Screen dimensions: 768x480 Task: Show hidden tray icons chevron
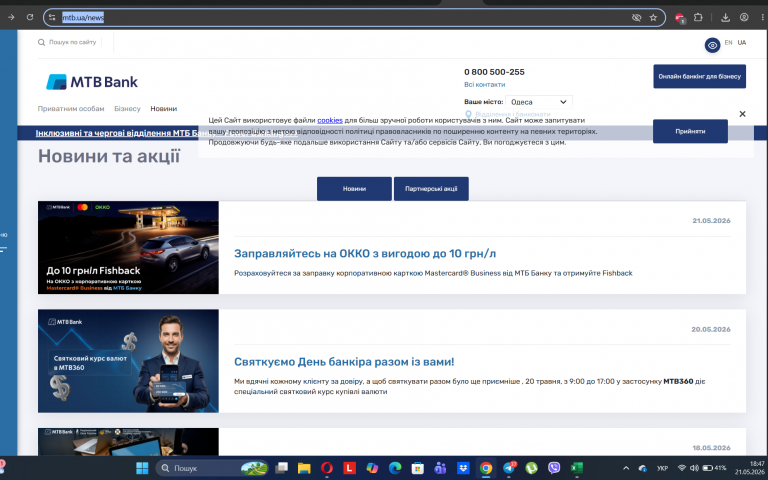(x=626, y=468)
